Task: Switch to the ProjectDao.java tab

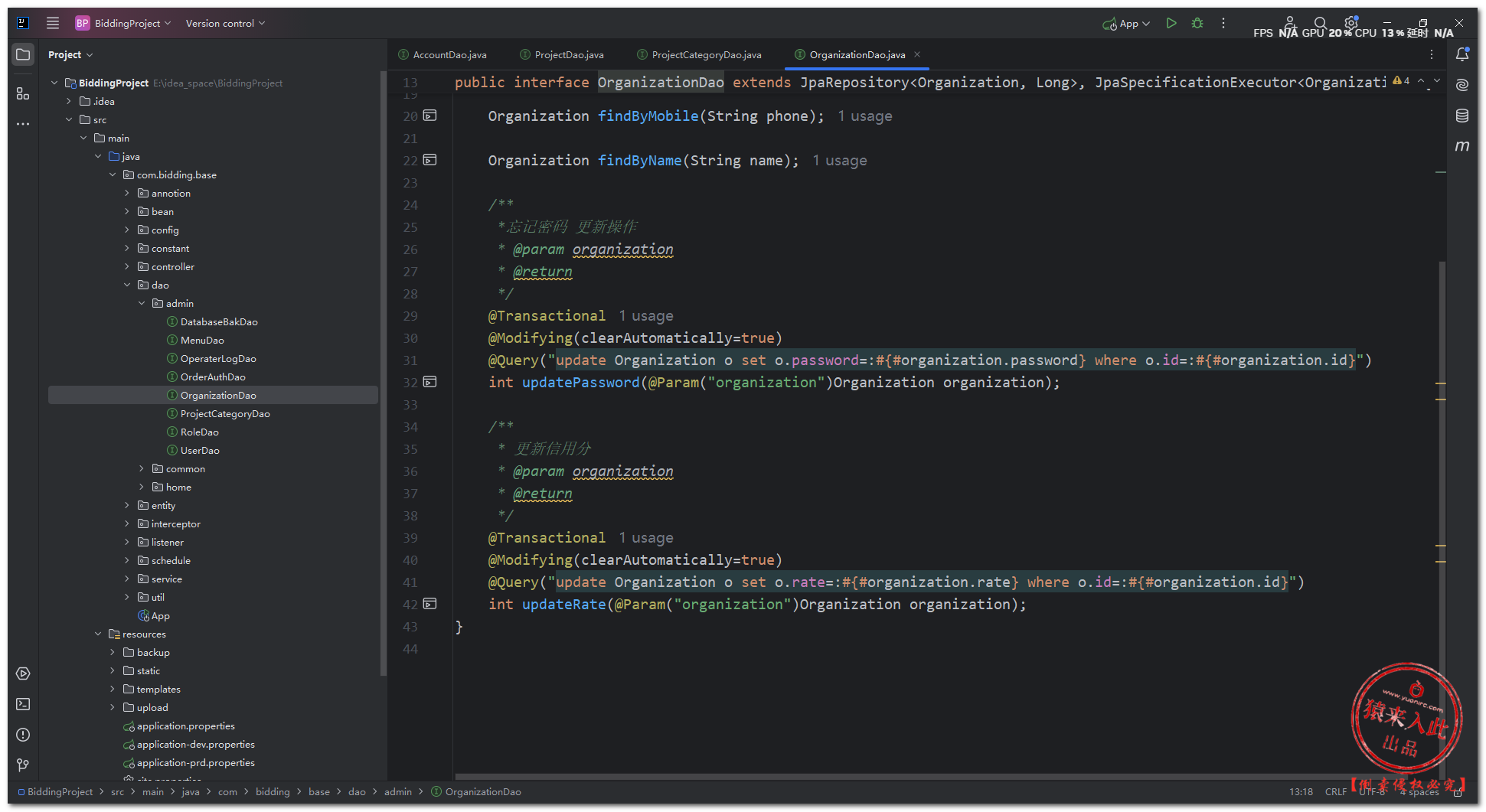Action: click(568, 55)
